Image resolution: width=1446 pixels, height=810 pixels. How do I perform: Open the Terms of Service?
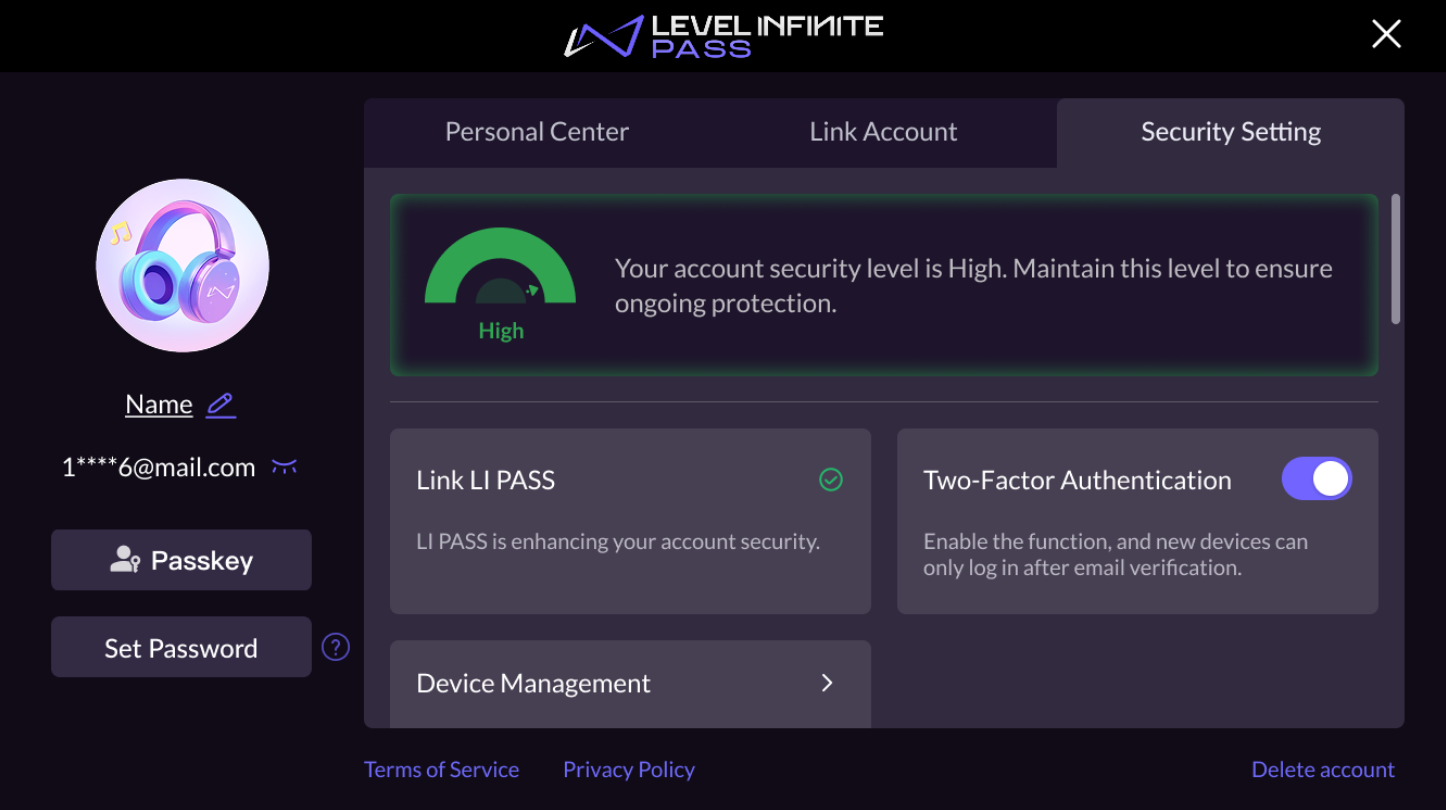tap(441, 769)
